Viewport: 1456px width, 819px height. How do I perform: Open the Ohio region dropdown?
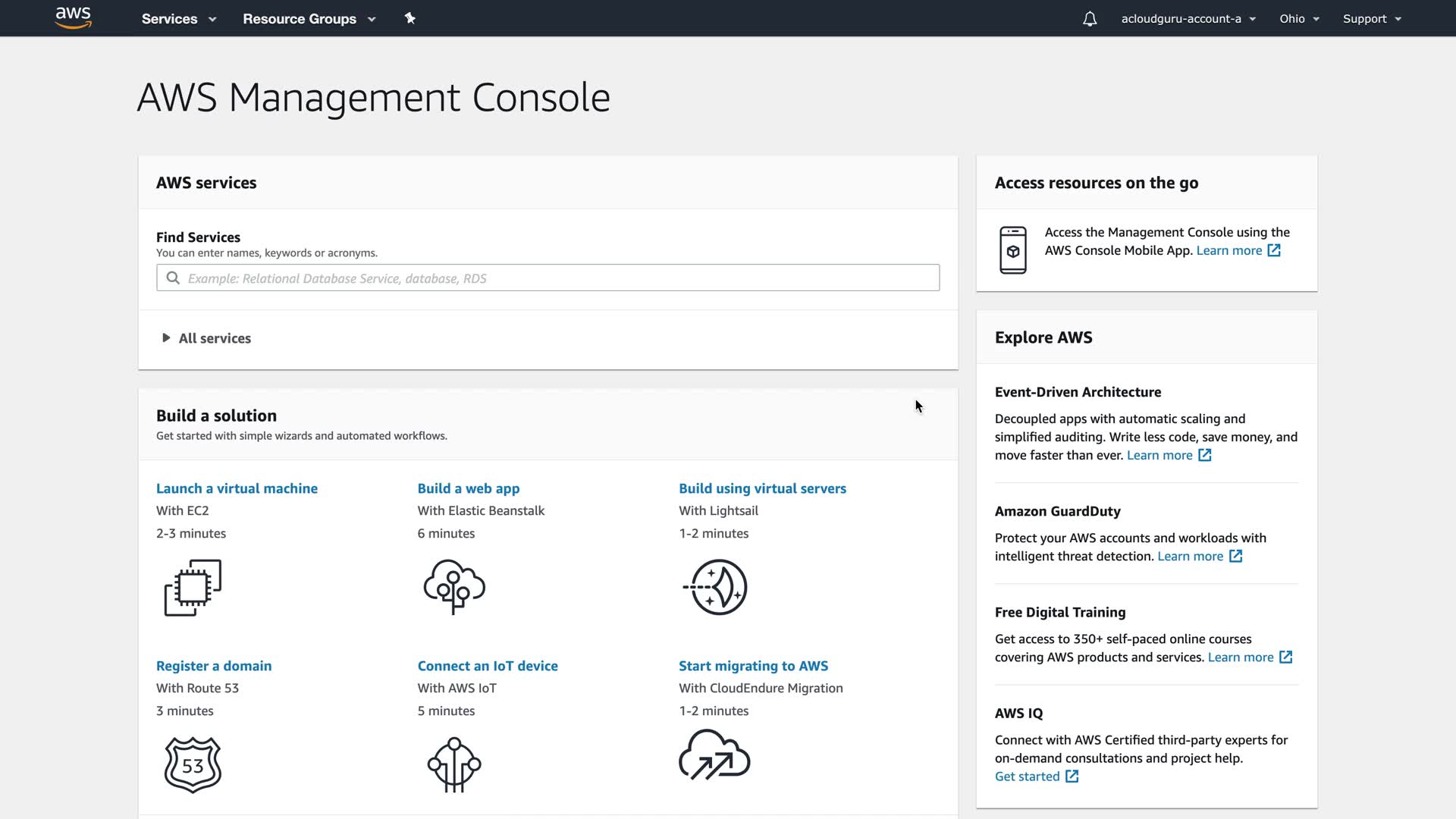[x=1299, y=19]
